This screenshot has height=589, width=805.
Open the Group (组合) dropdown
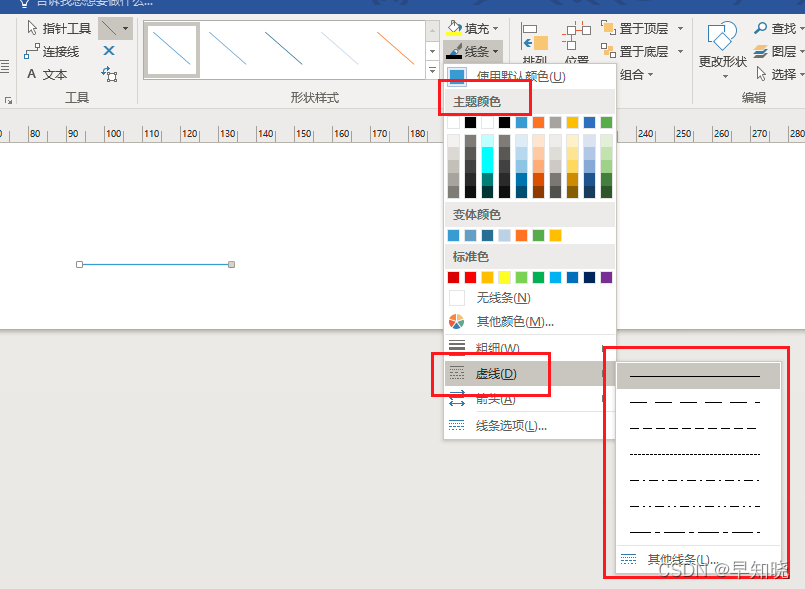coord(637,74)
